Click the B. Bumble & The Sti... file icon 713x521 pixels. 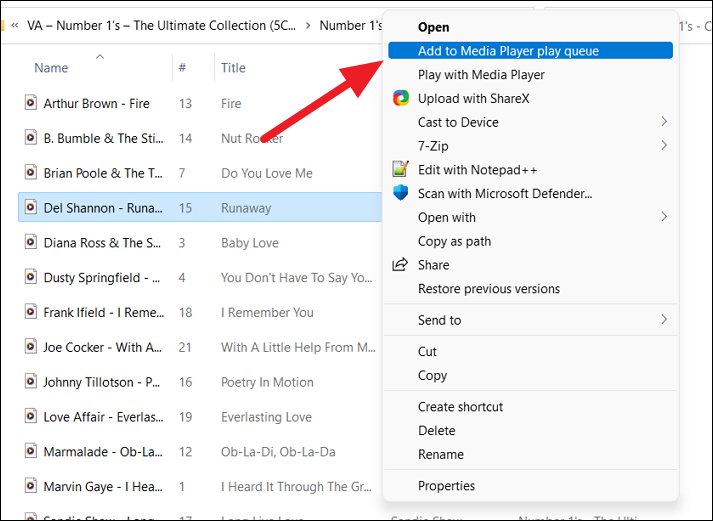pyautogui.click(x=30, y=138)
